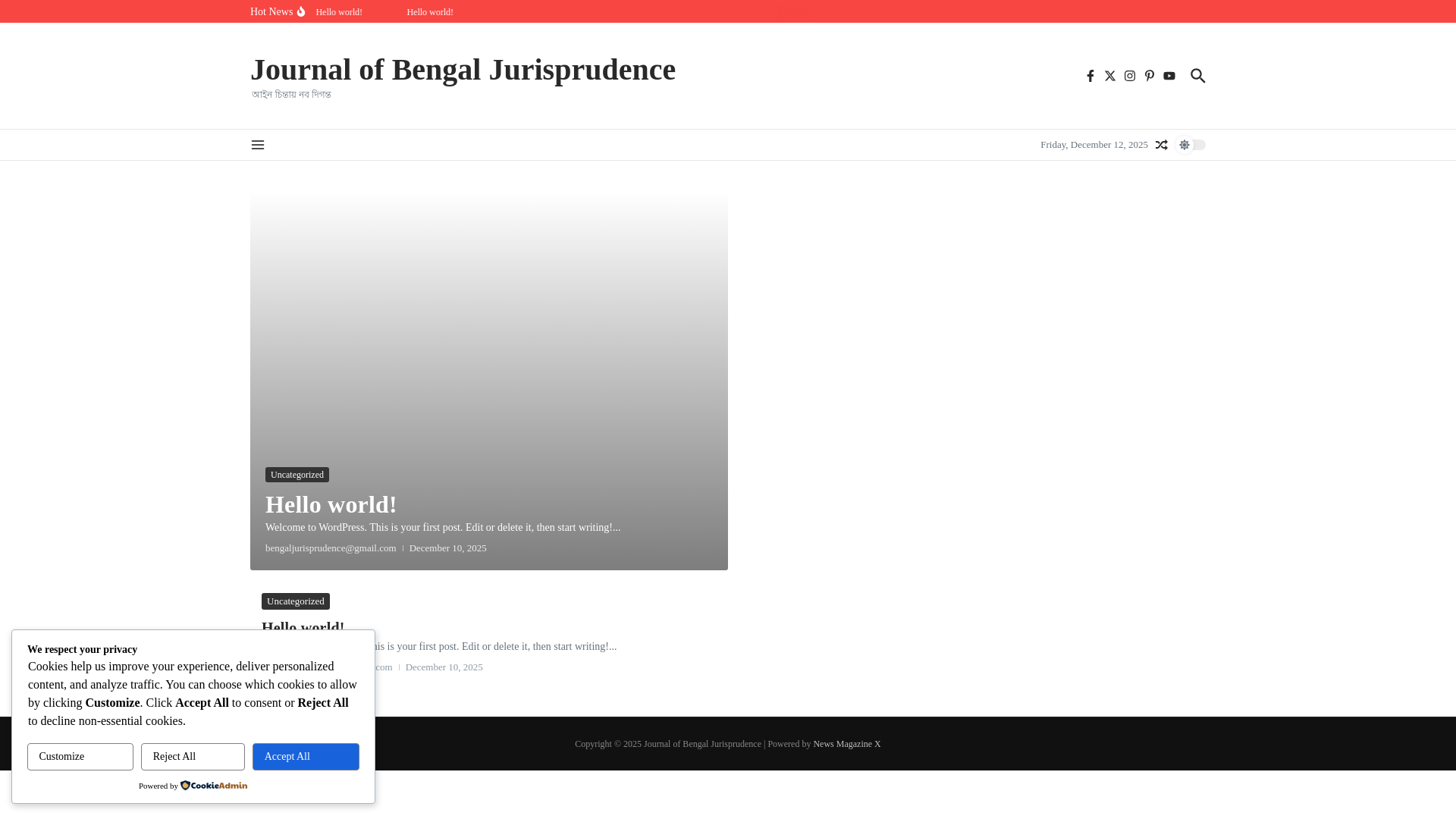Toggle dark mode switch
The height and width of the screenshot is (819, 1456).
[1190, 145]
